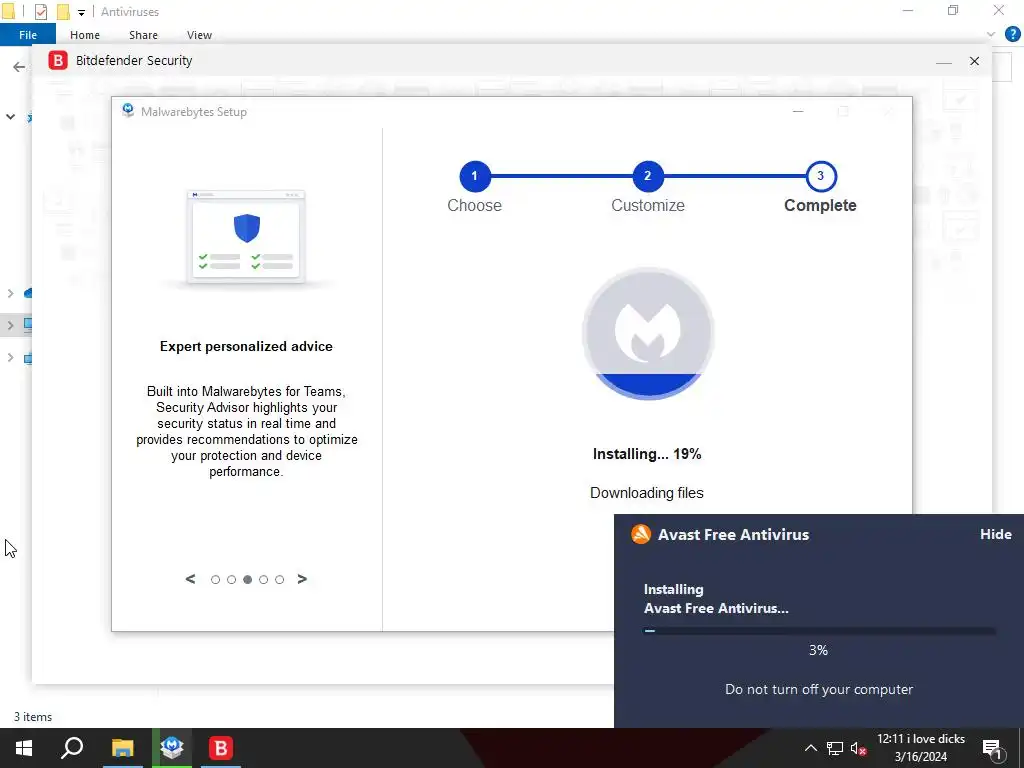Click the Malwarebytes Setup title icon

point(128,110)
